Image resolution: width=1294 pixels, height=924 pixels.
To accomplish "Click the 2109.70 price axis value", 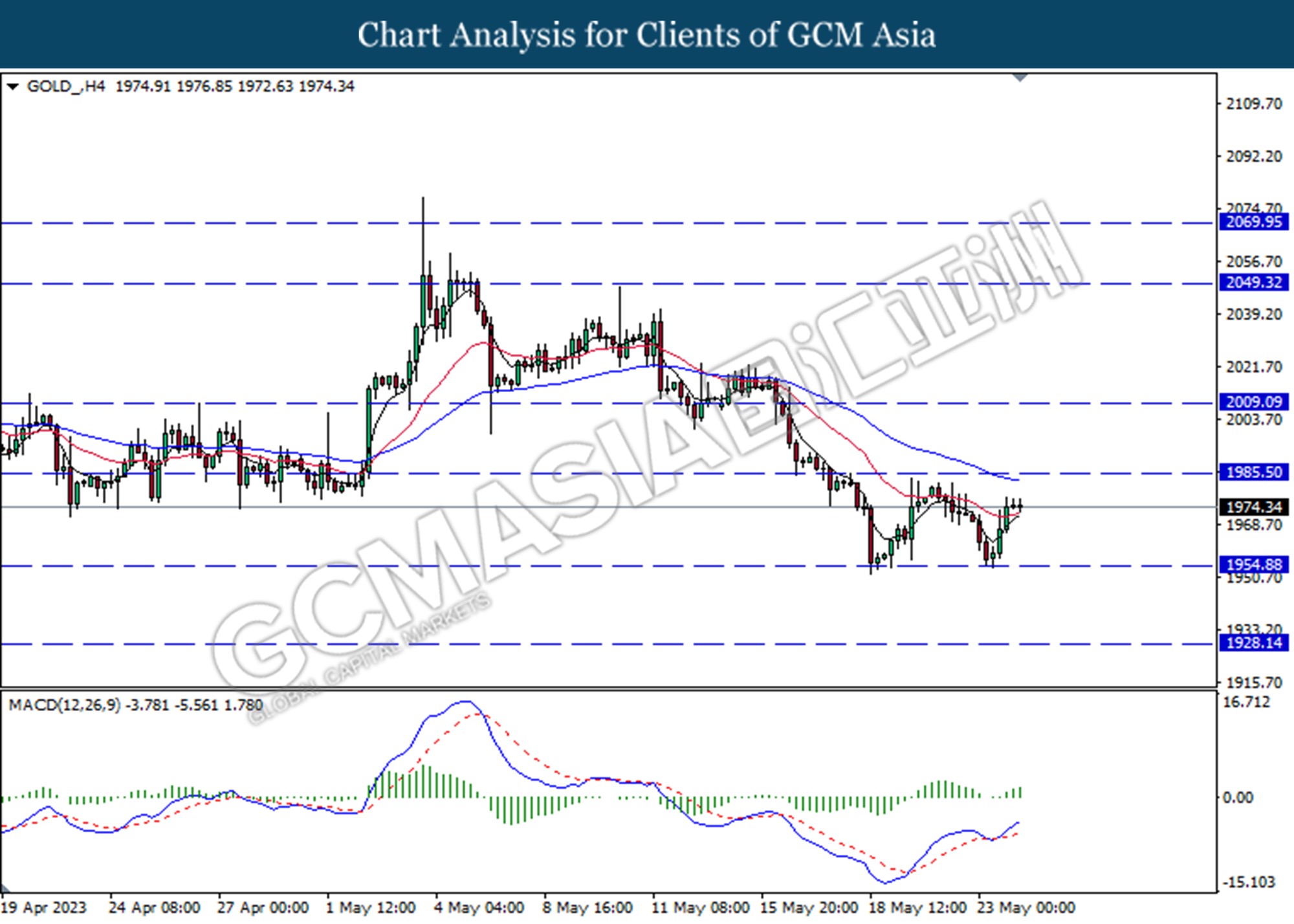I will (x=1254, y=104).
